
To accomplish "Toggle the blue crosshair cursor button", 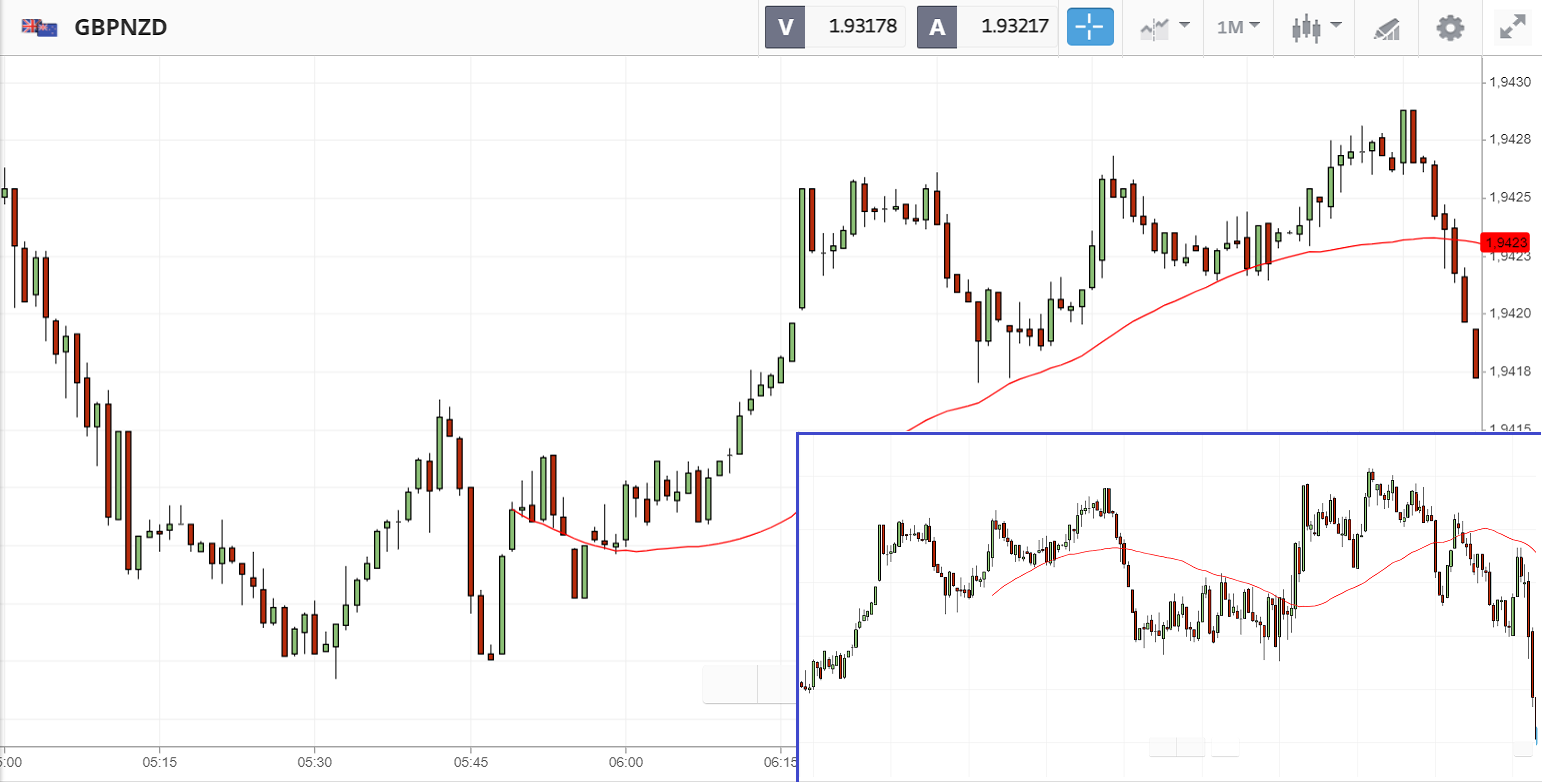I will point(1091,27).
